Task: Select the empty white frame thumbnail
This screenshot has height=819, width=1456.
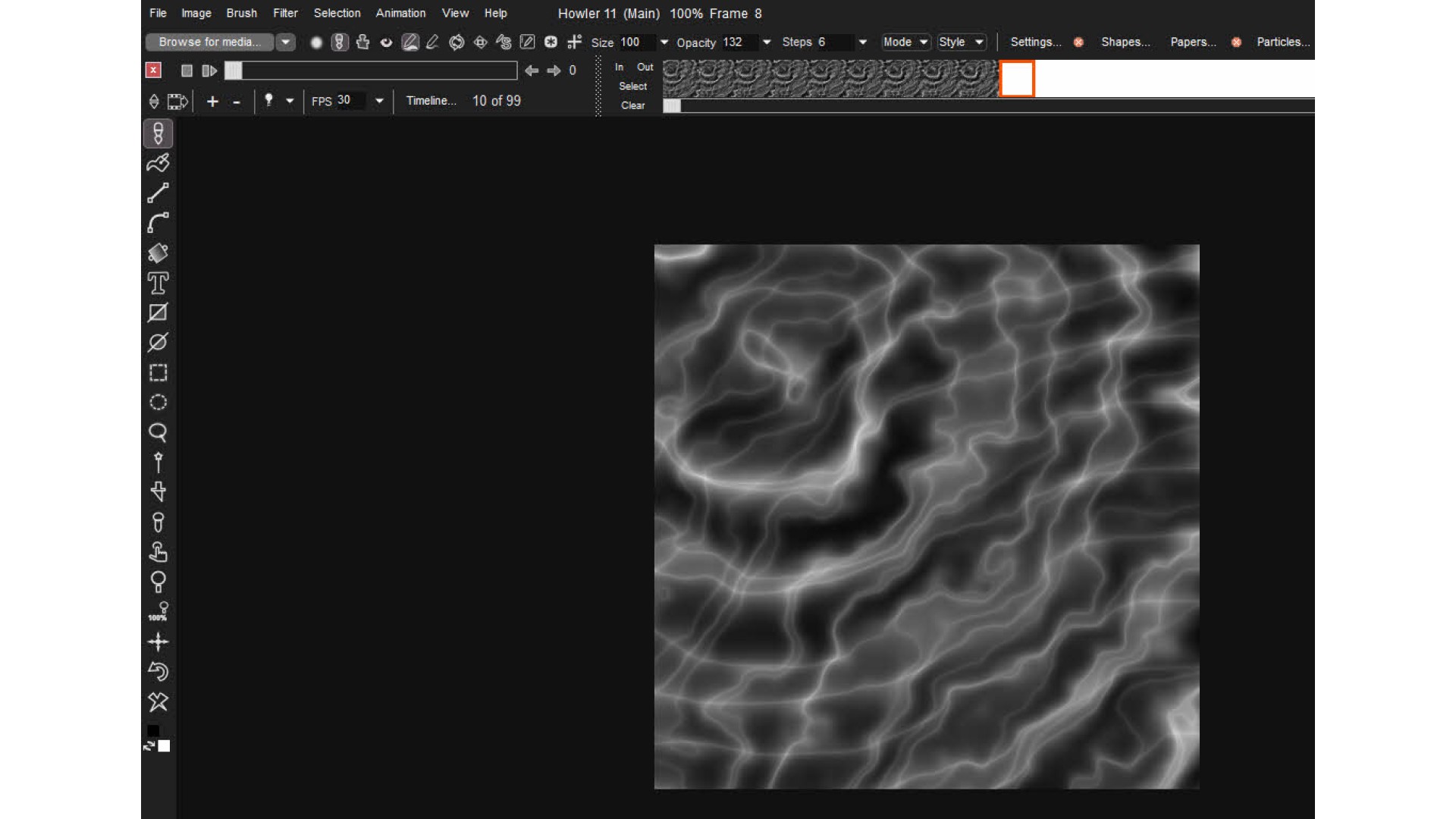Action: (x=1017, y=78)
